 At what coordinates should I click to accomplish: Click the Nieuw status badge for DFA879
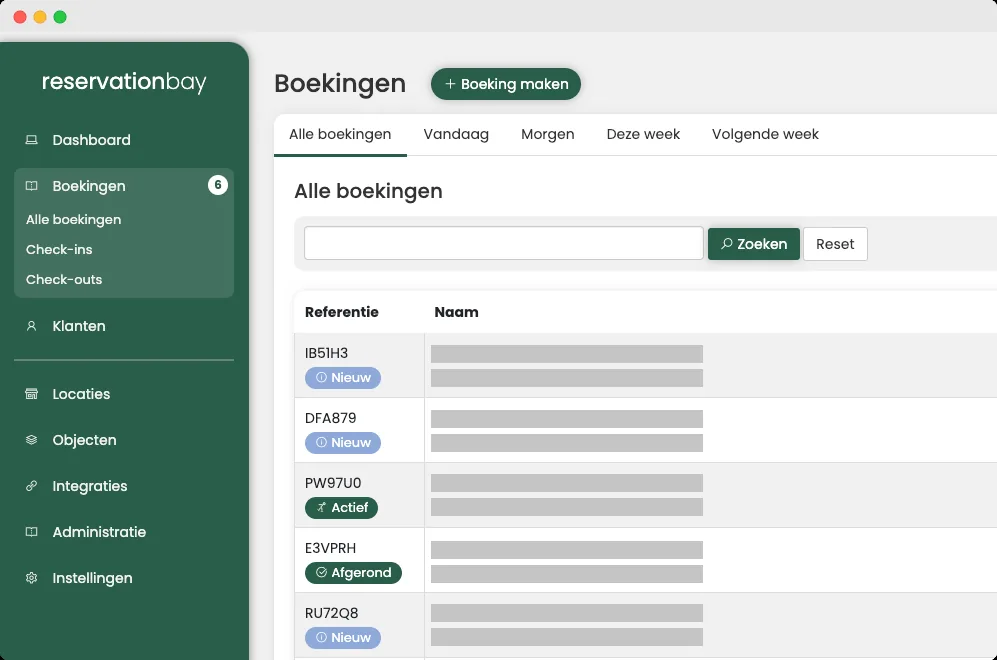(x=343, y=443)
